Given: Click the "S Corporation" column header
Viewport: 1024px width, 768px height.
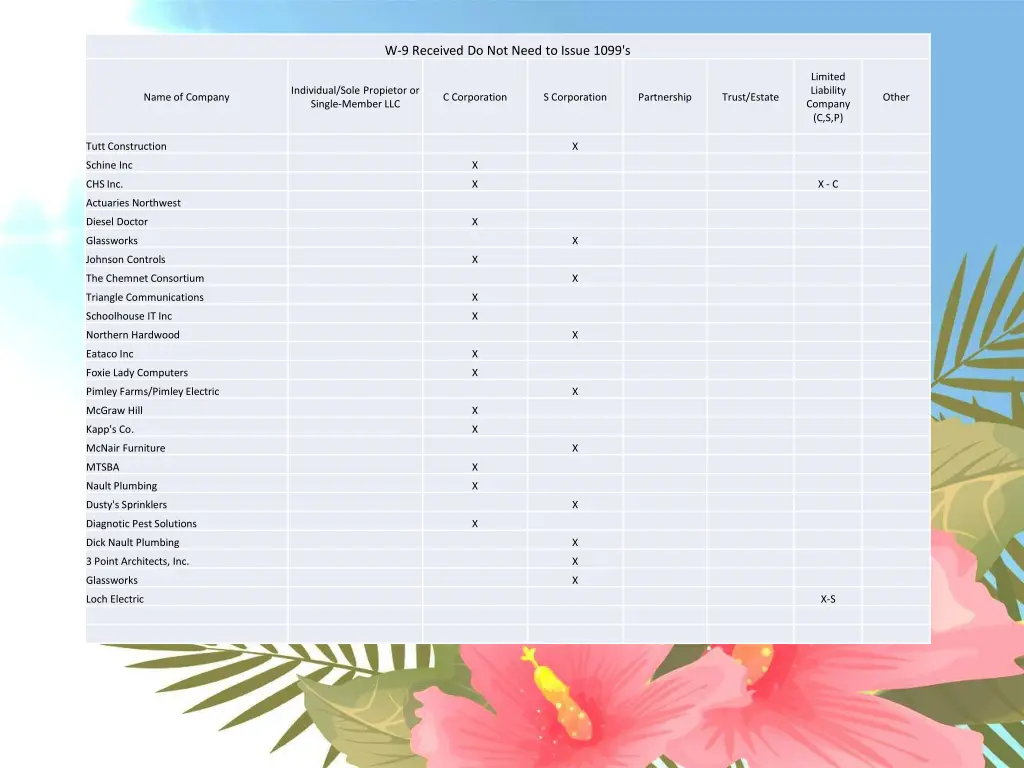Looking at the screenshot, I should [575, 97].
